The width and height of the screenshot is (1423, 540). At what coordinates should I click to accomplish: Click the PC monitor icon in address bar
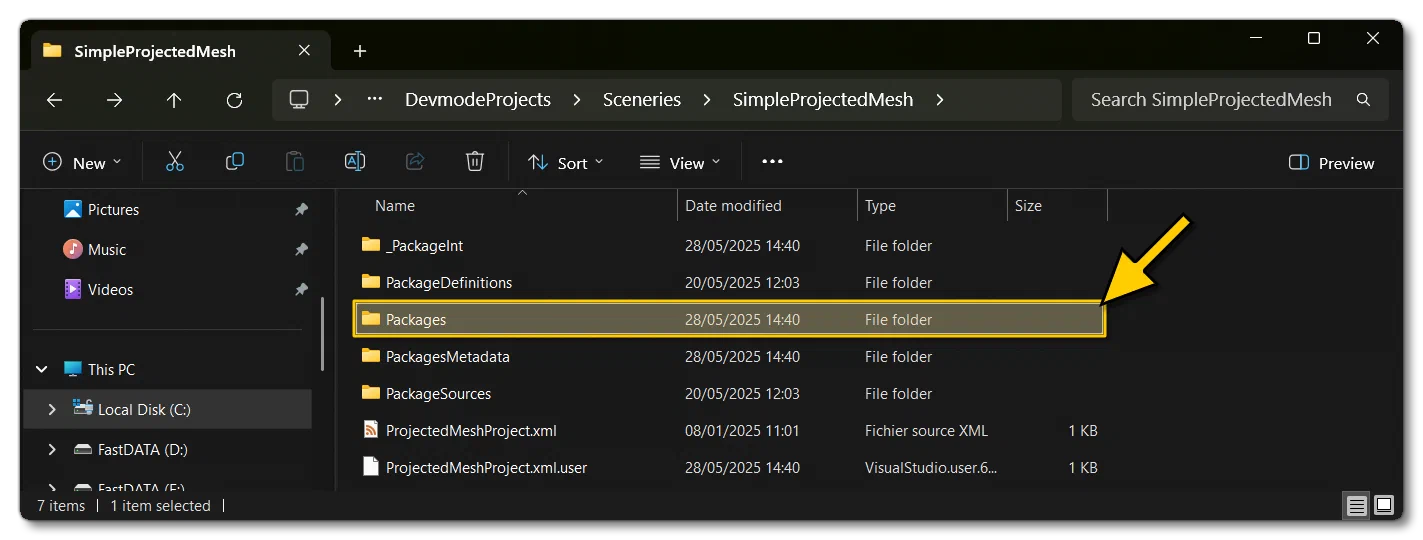click(x=298, y=100)
